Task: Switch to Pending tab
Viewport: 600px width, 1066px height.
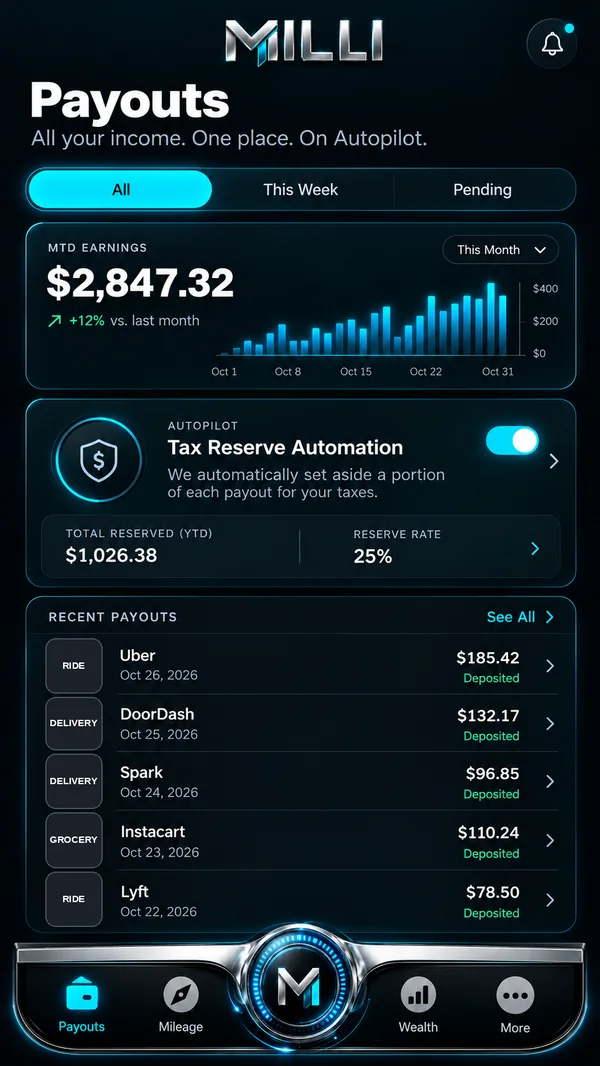Action: pos(482,190)
